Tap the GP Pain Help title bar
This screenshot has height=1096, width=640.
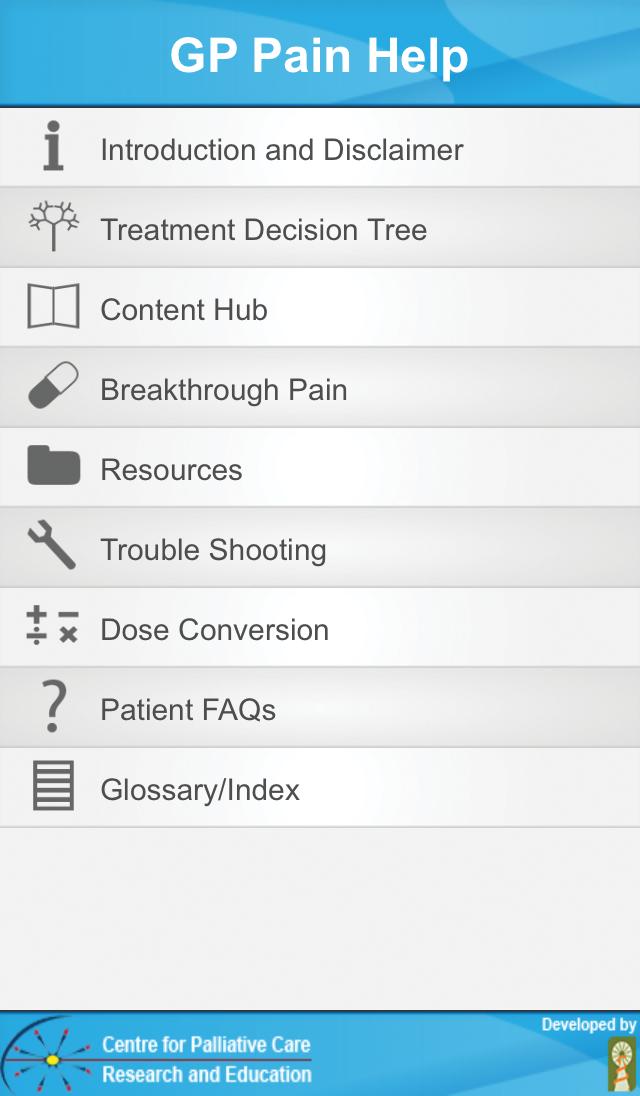320,56
